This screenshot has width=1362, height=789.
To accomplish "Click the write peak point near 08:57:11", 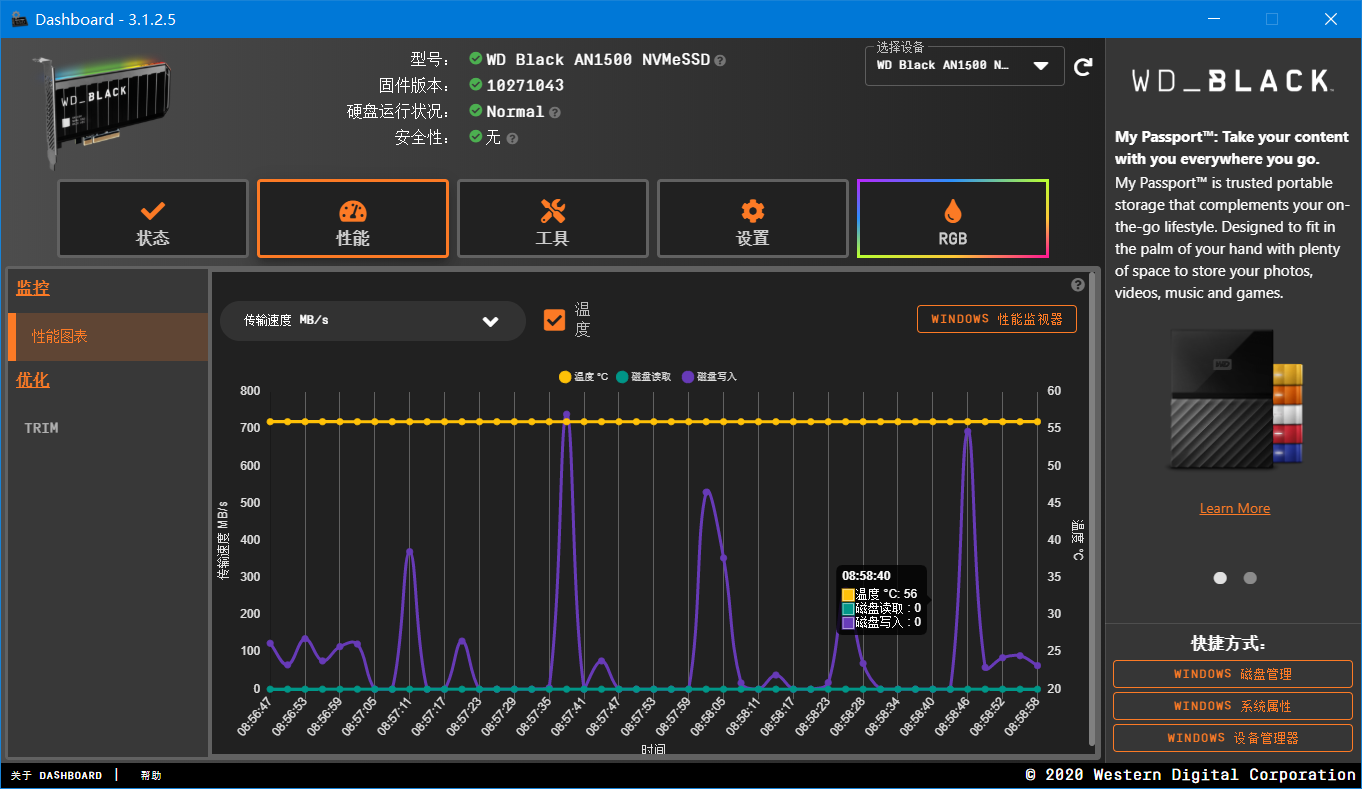I will 409,551.
